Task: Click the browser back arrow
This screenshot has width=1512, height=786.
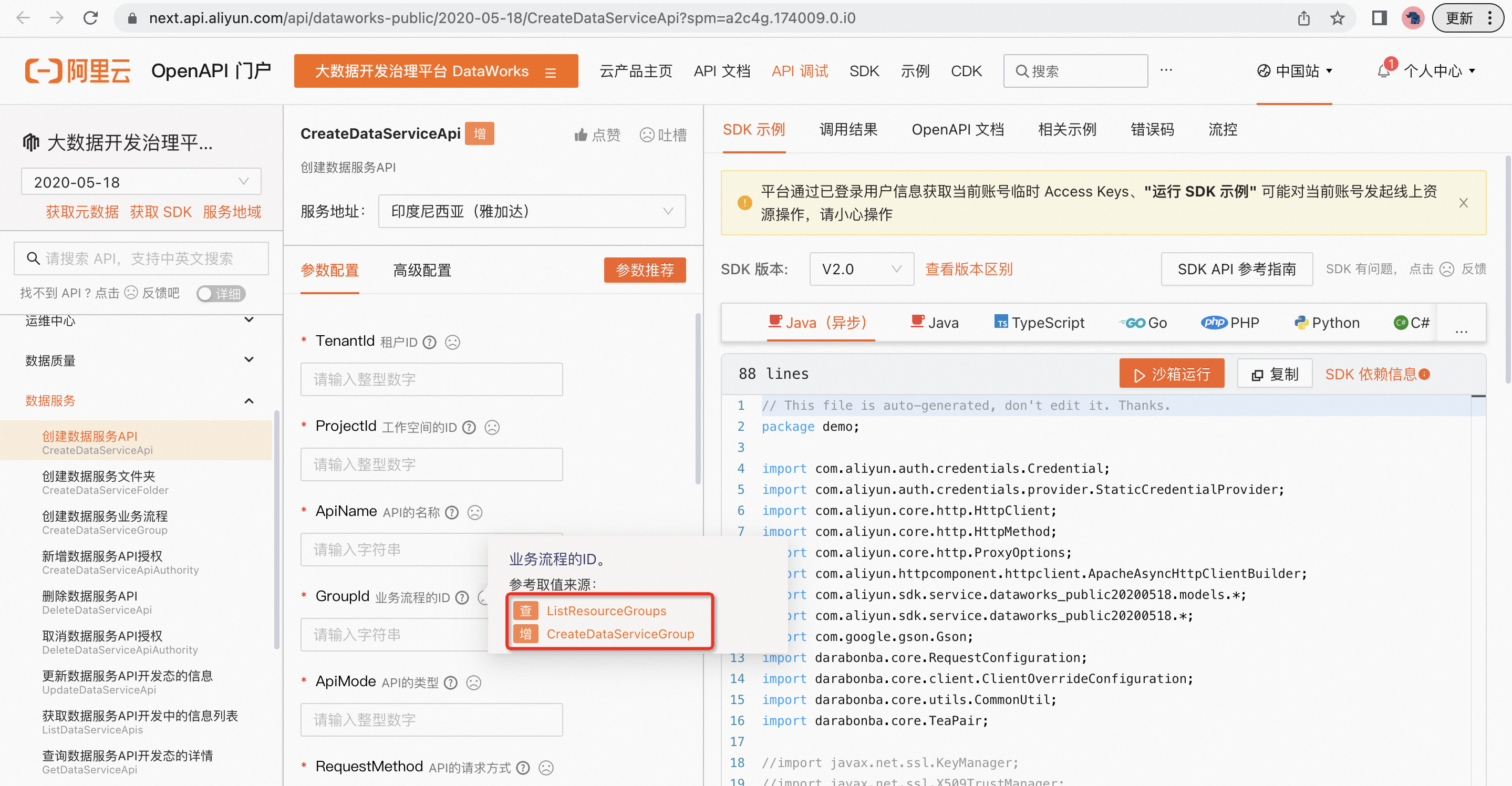Action: tap(23, 18)
